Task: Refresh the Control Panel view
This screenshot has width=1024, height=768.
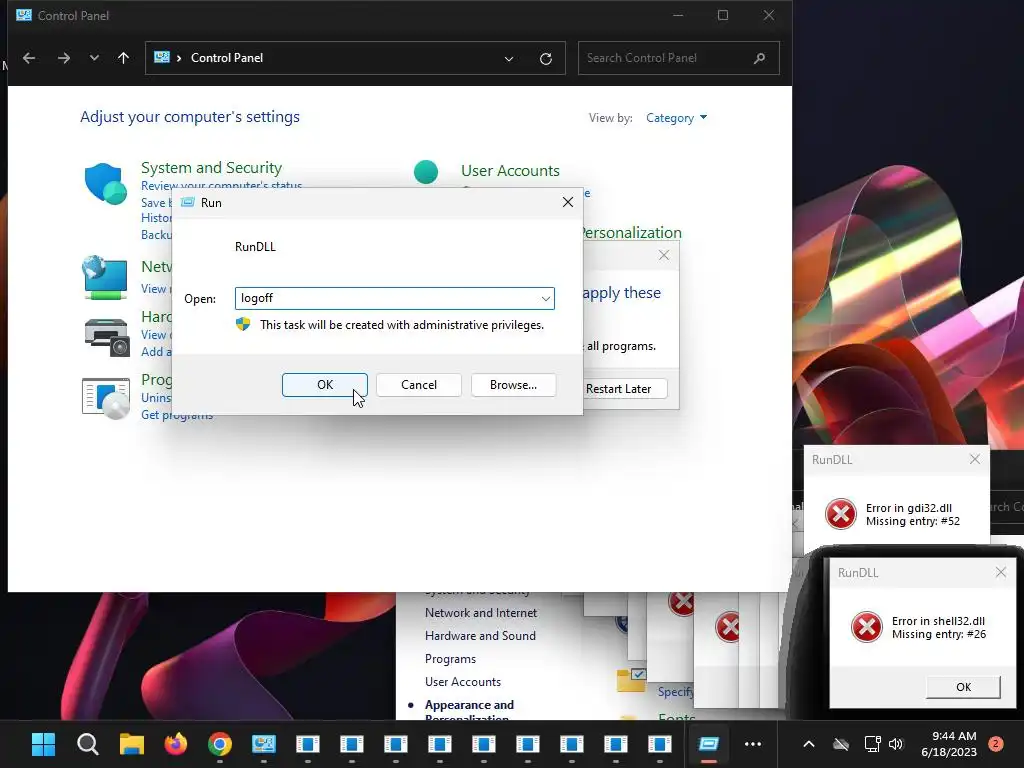Action: point(546,59)
